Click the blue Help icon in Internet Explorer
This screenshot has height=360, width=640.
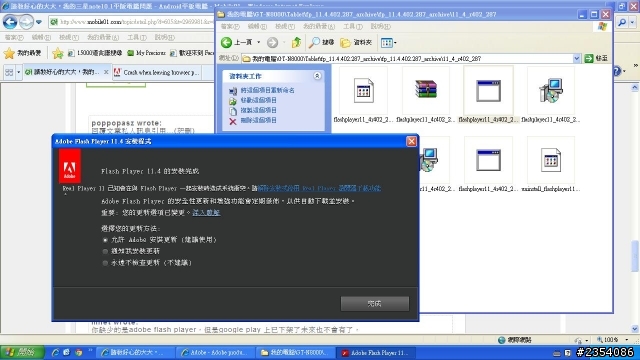[x=617, y=72]
